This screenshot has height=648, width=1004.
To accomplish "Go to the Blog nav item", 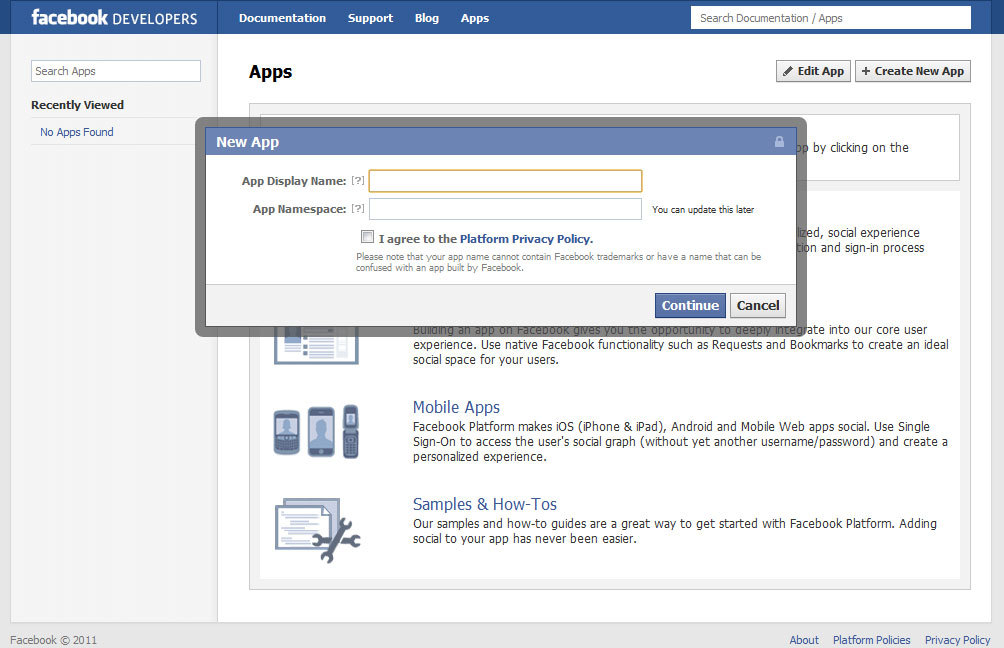I will (426, 18).
